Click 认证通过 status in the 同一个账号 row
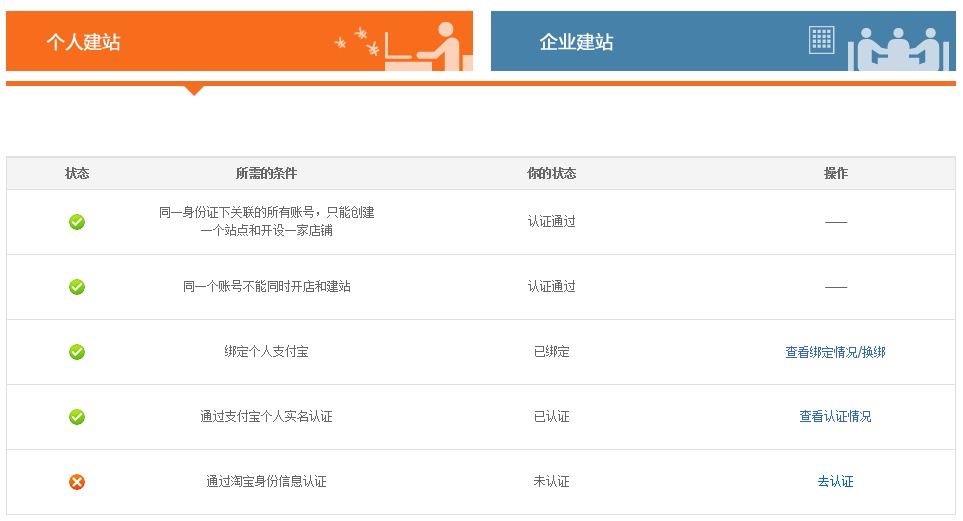 coord(552,286)
